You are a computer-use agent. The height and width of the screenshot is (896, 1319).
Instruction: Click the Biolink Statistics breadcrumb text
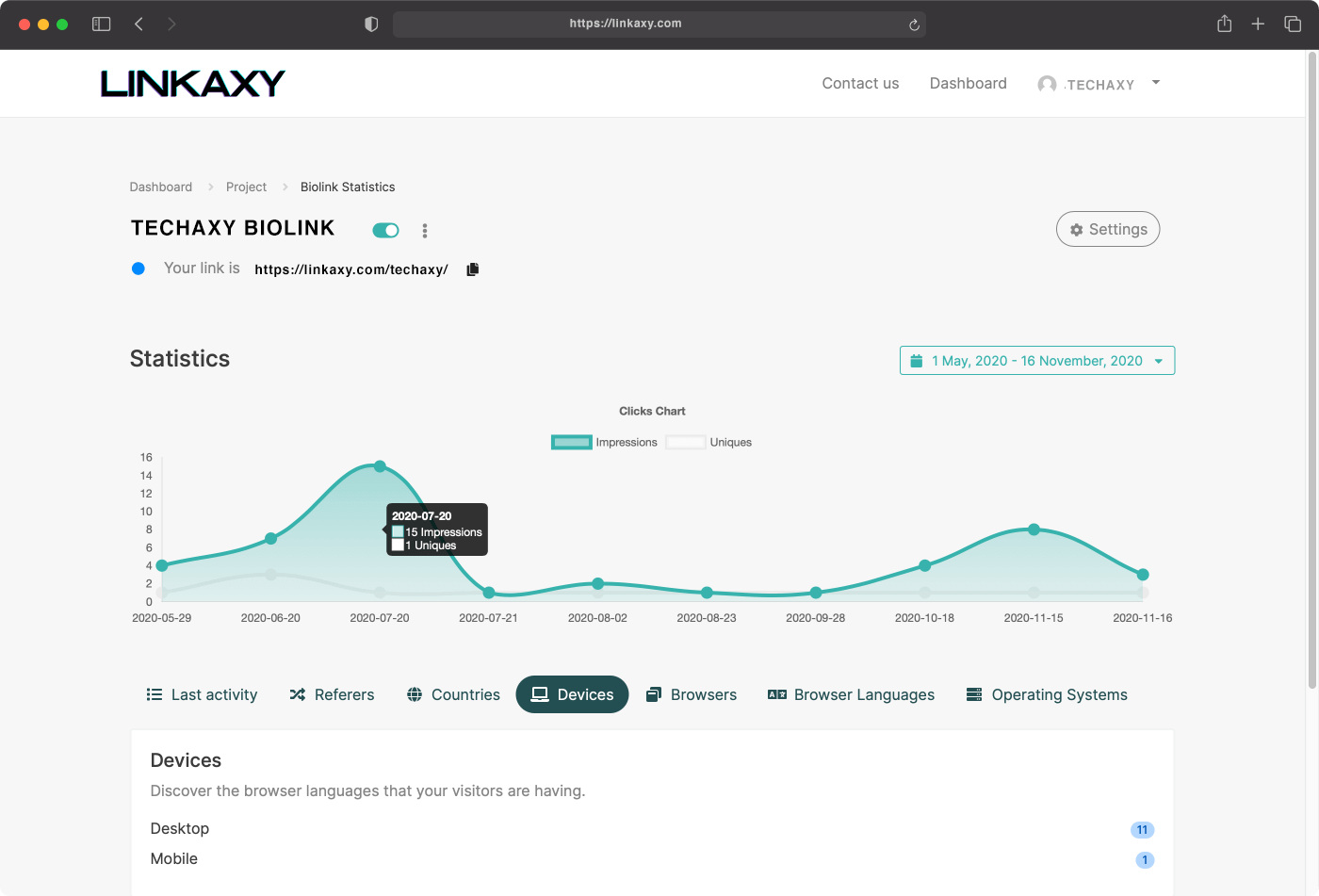348,187
